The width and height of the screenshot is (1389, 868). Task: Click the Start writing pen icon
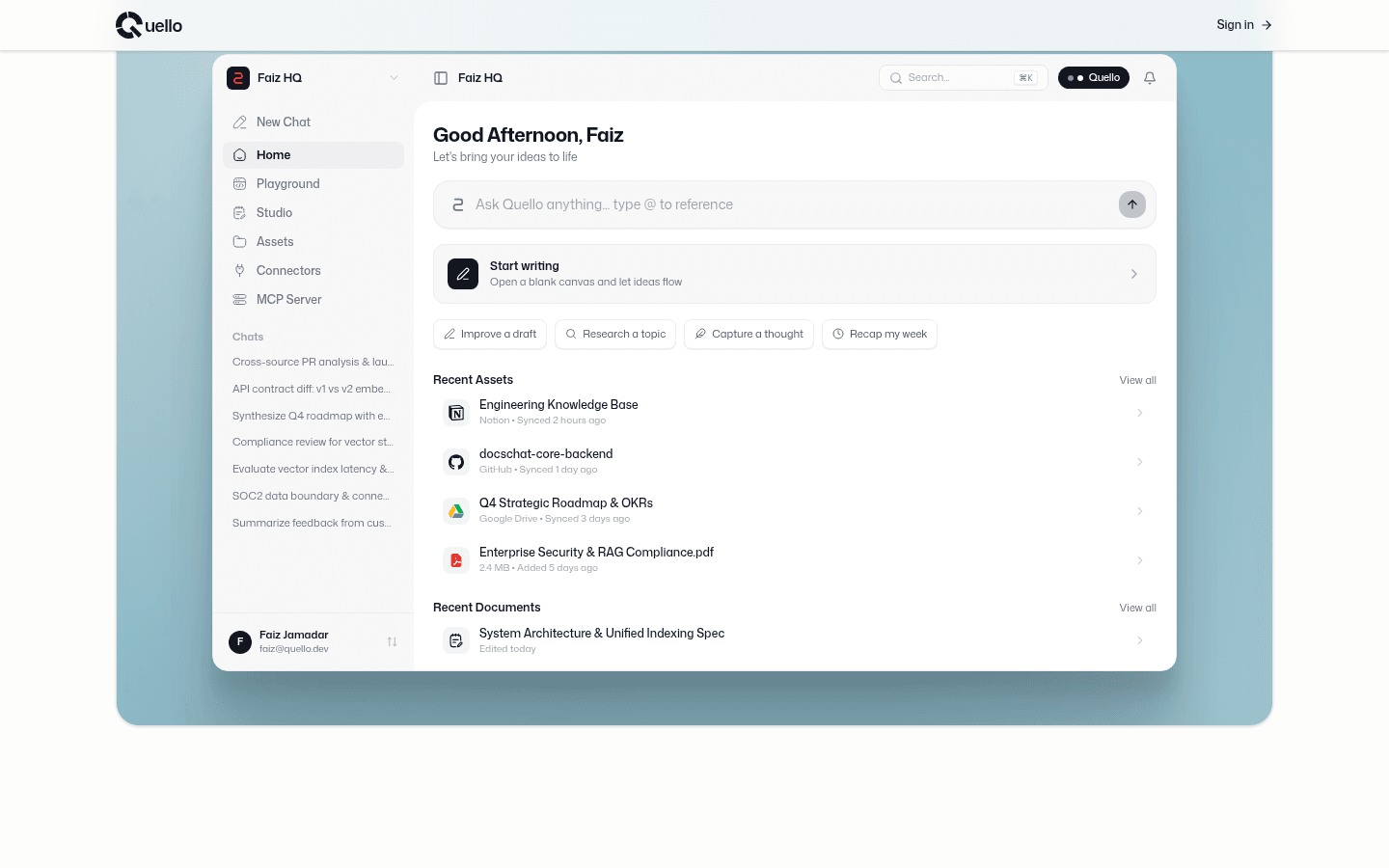(463, 274)
